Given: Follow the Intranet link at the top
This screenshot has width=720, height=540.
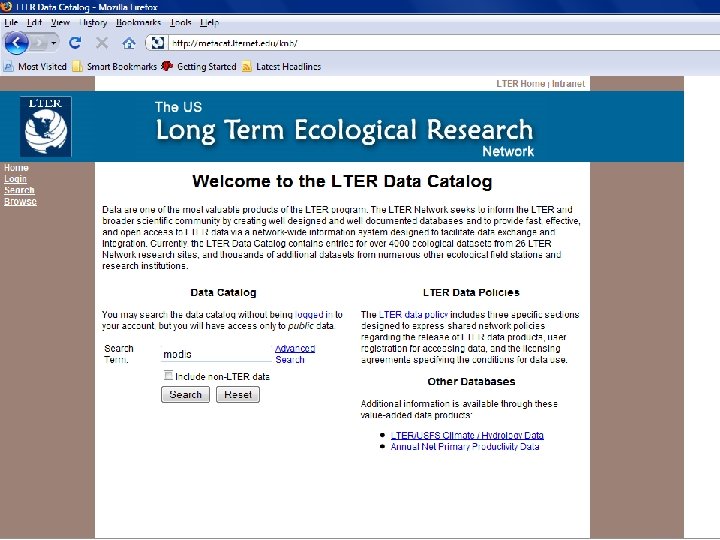Looking at the screenshot, I should point(568,84).
